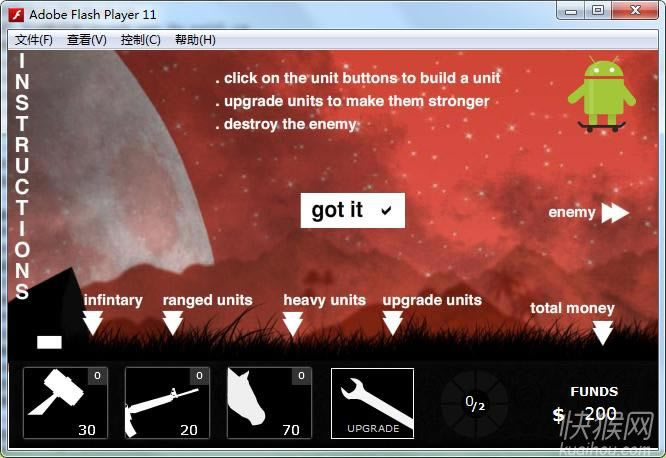This screenshot has width=666, height=458.
Task: Open upgrades using the wrench icon
Action: click(372, 403)
